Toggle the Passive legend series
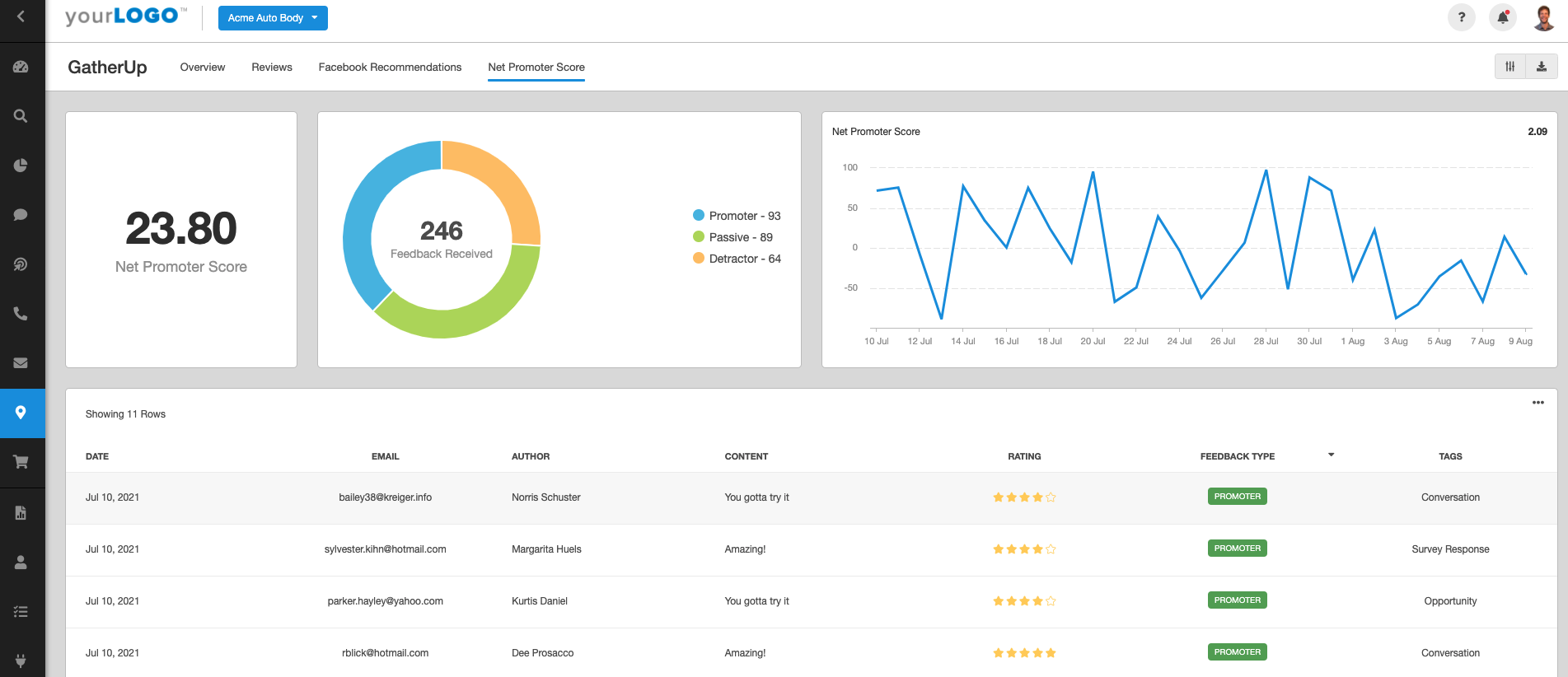Viewport: 1568px width, 677px height. click(x=733, y=237)
